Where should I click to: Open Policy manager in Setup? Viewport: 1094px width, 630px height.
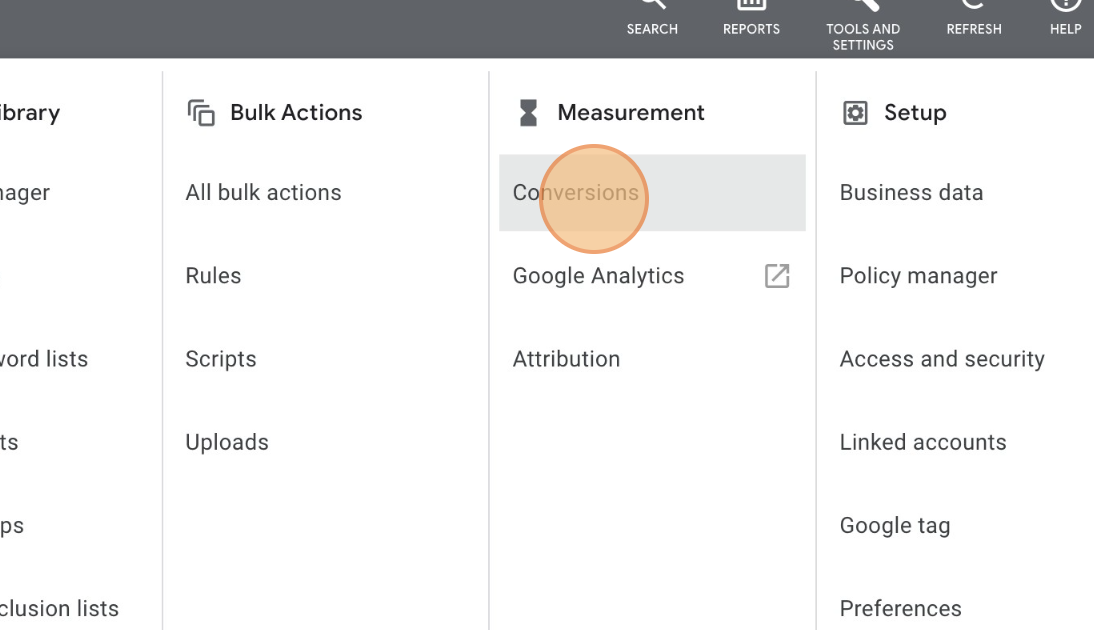(918, 276)
